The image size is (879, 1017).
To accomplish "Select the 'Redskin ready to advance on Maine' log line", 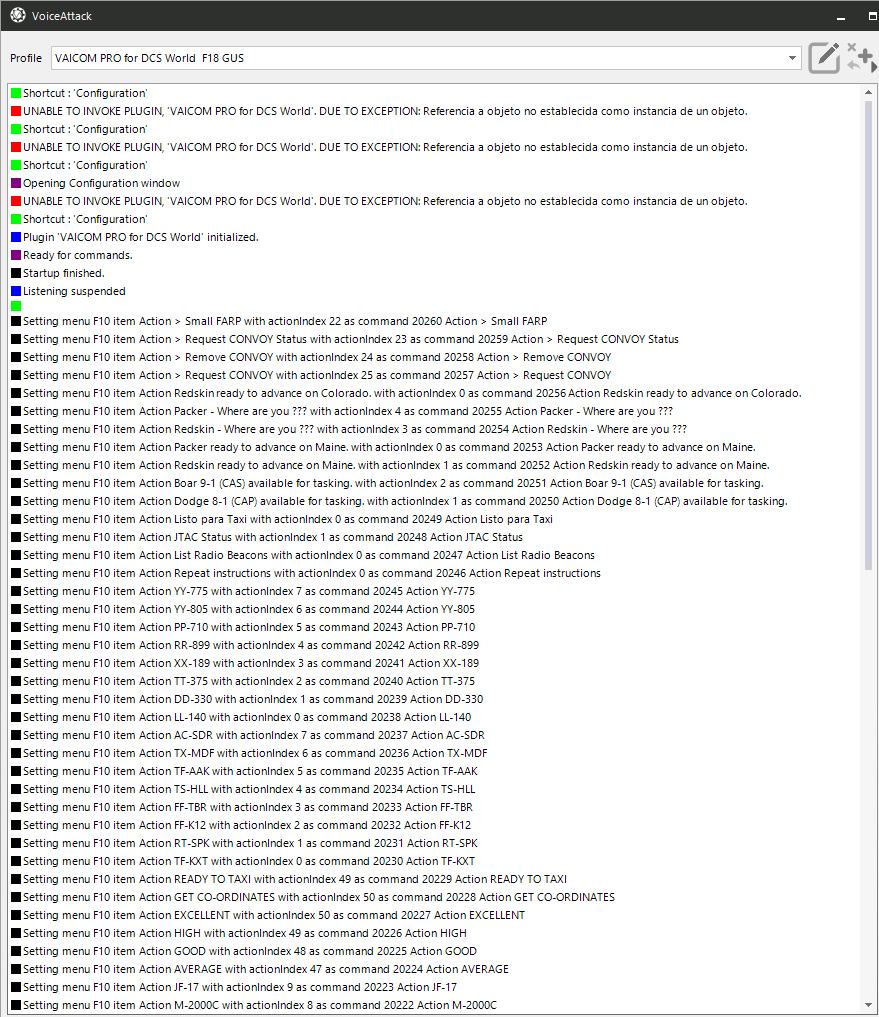I will (391, 465).
